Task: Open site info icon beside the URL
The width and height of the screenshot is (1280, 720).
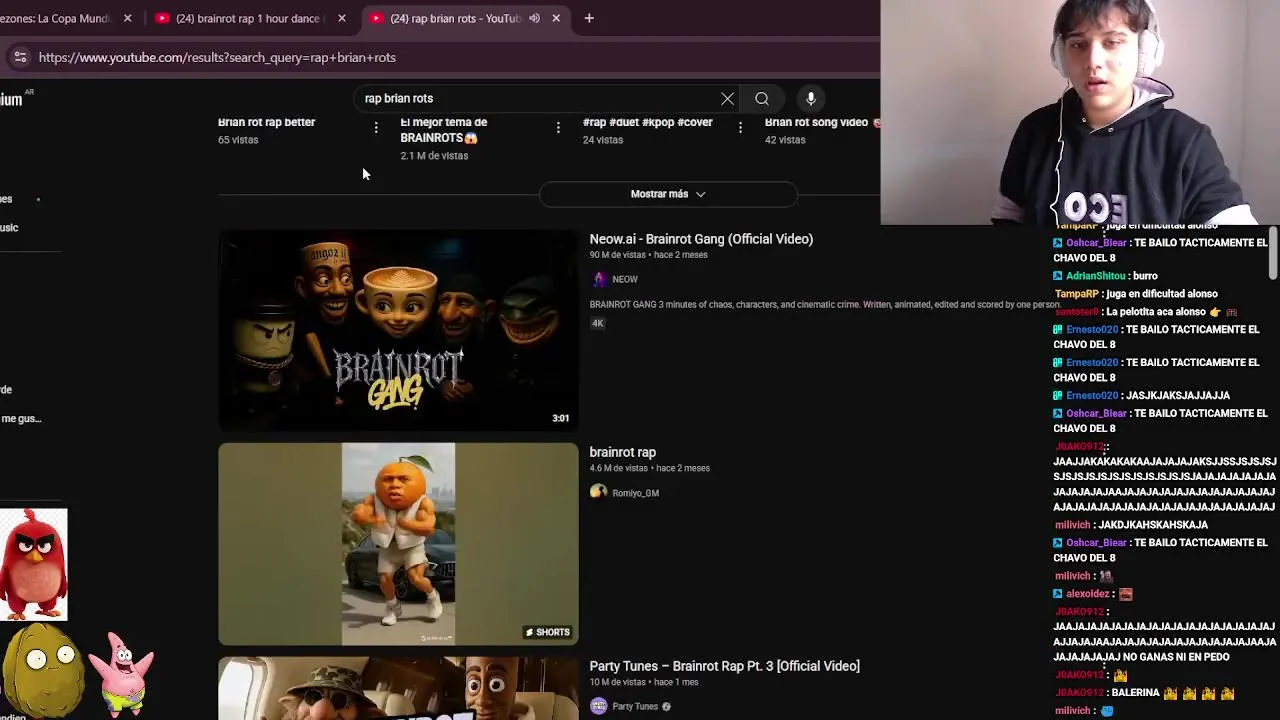Action: pos(20,57)
